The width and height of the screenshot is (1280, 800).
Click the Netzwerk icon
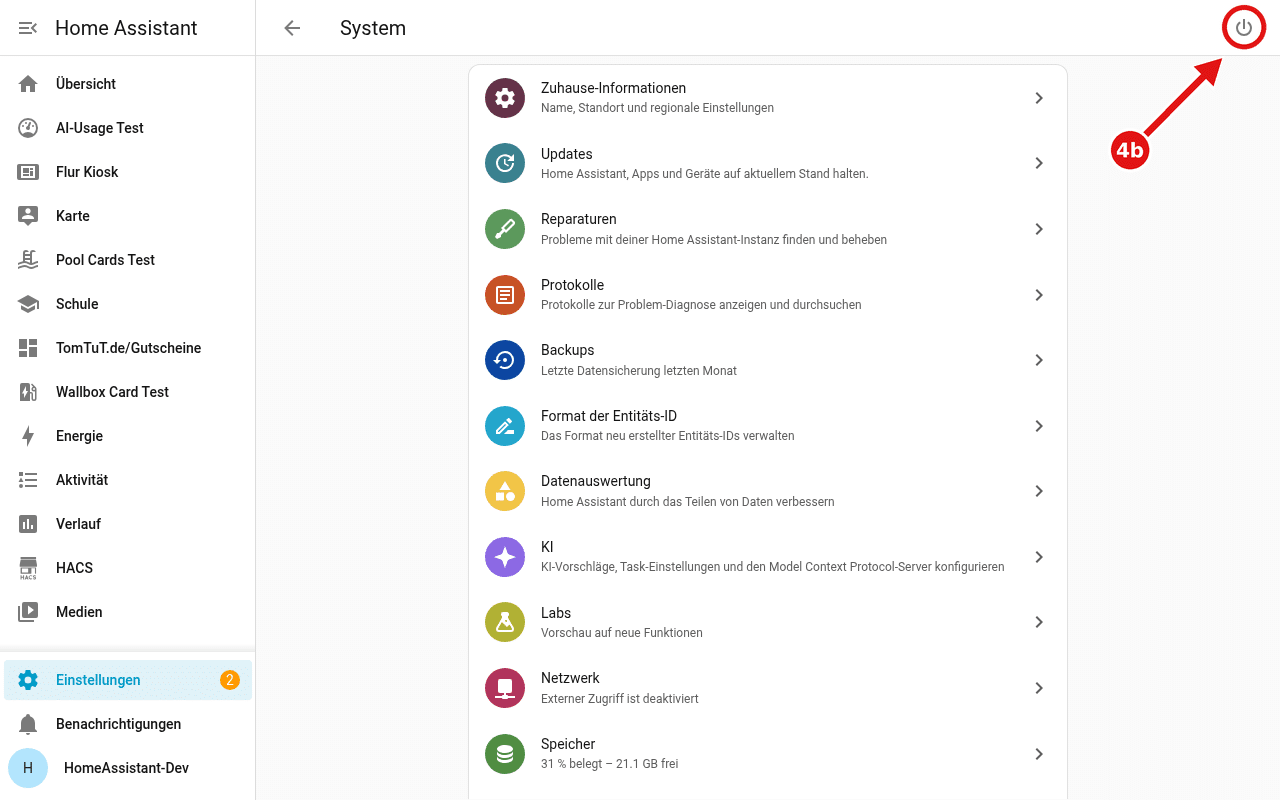(505, 688)
